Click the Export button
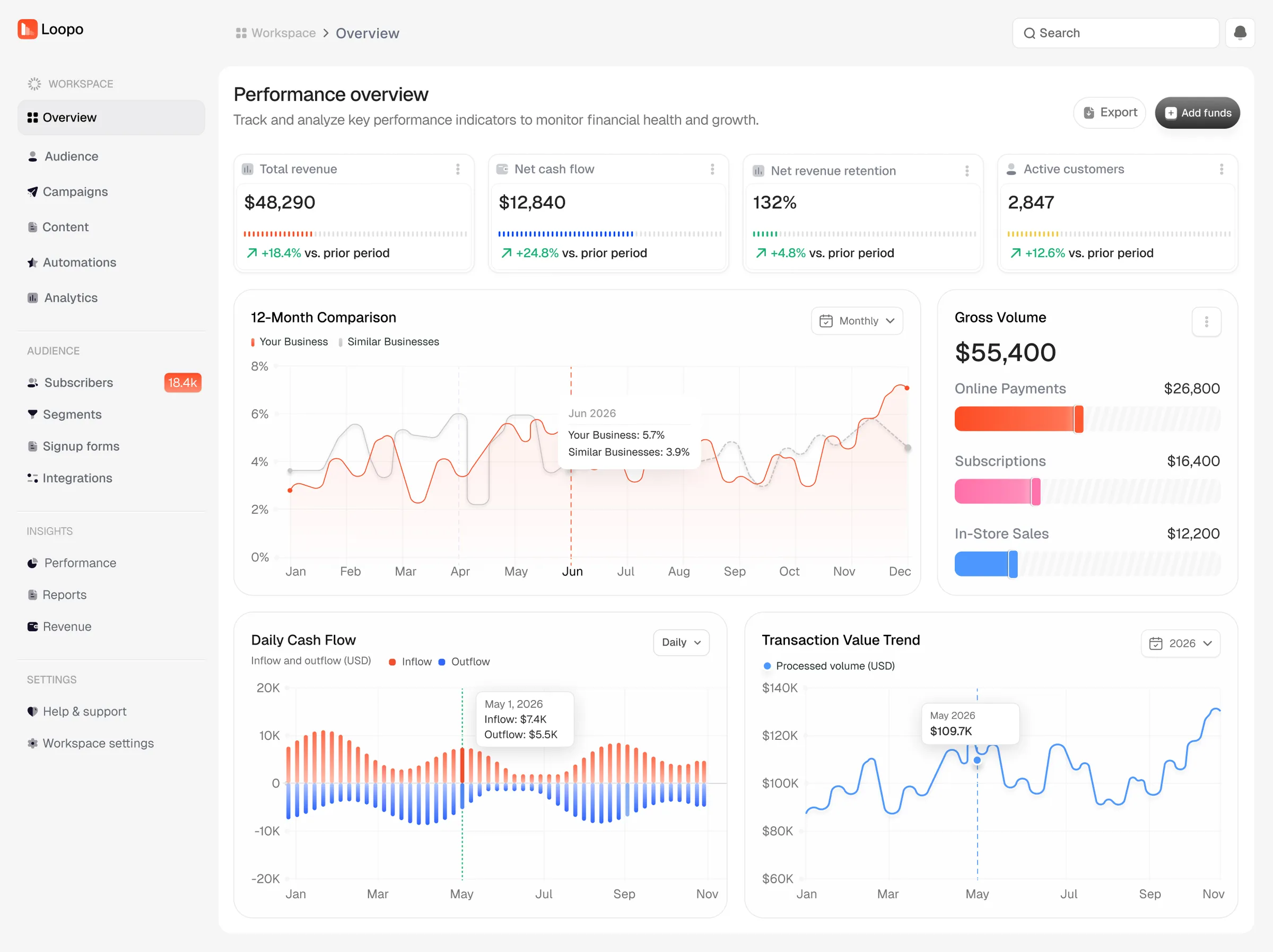The image size is (1273, 952). click(x=1109, y=113)
